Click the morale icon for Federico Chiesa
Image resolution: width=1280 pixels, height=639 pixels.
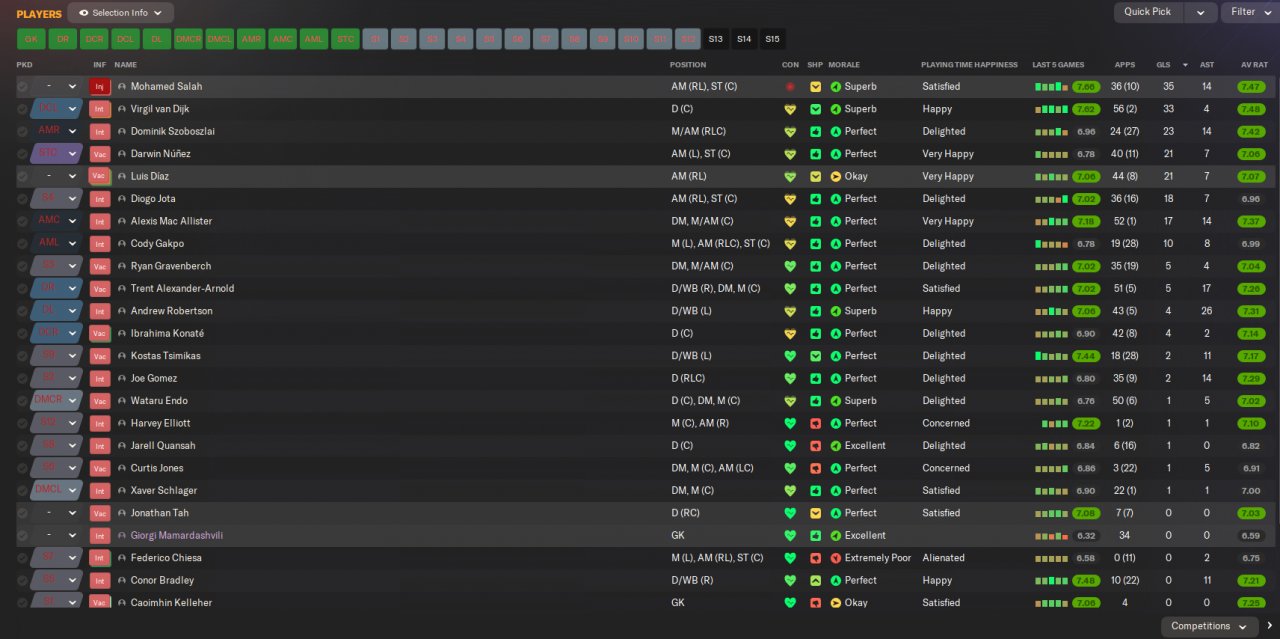point(836,558)
